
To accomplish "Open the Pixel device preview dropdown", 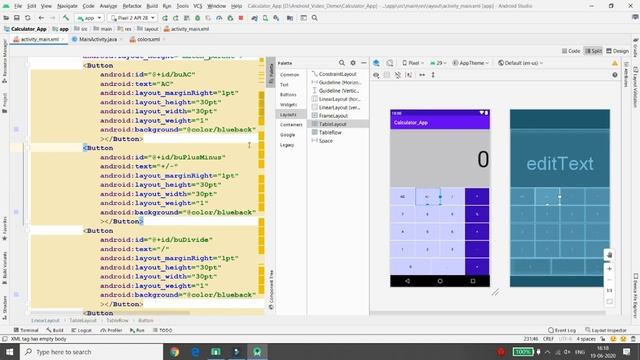I will click(413, 63).
